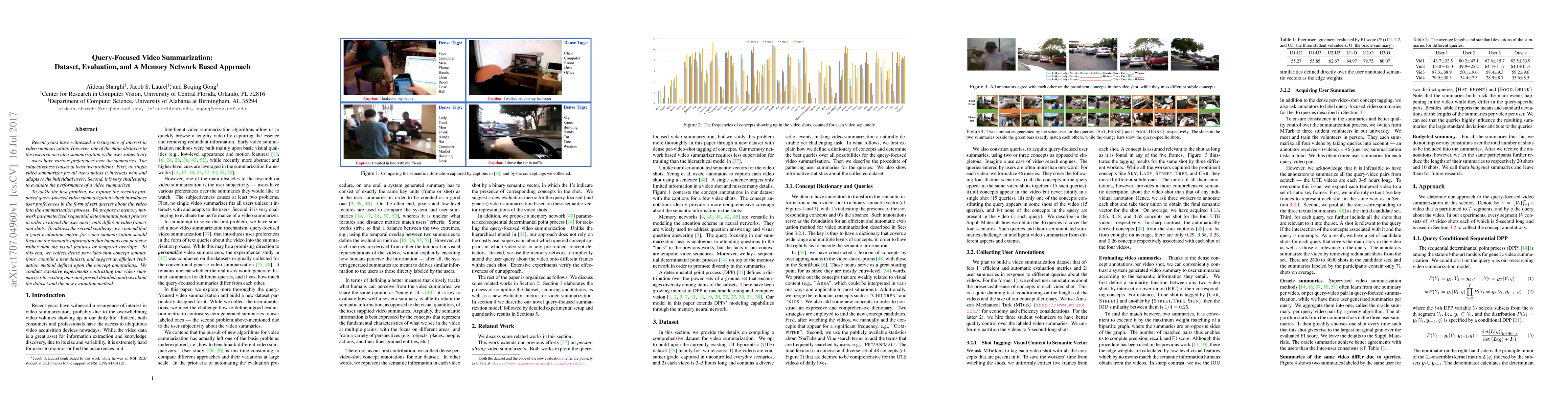Click the '3.1. Concept Dictionary and Queries' heading
The image size is (1568, 406).
pos(830,186)
